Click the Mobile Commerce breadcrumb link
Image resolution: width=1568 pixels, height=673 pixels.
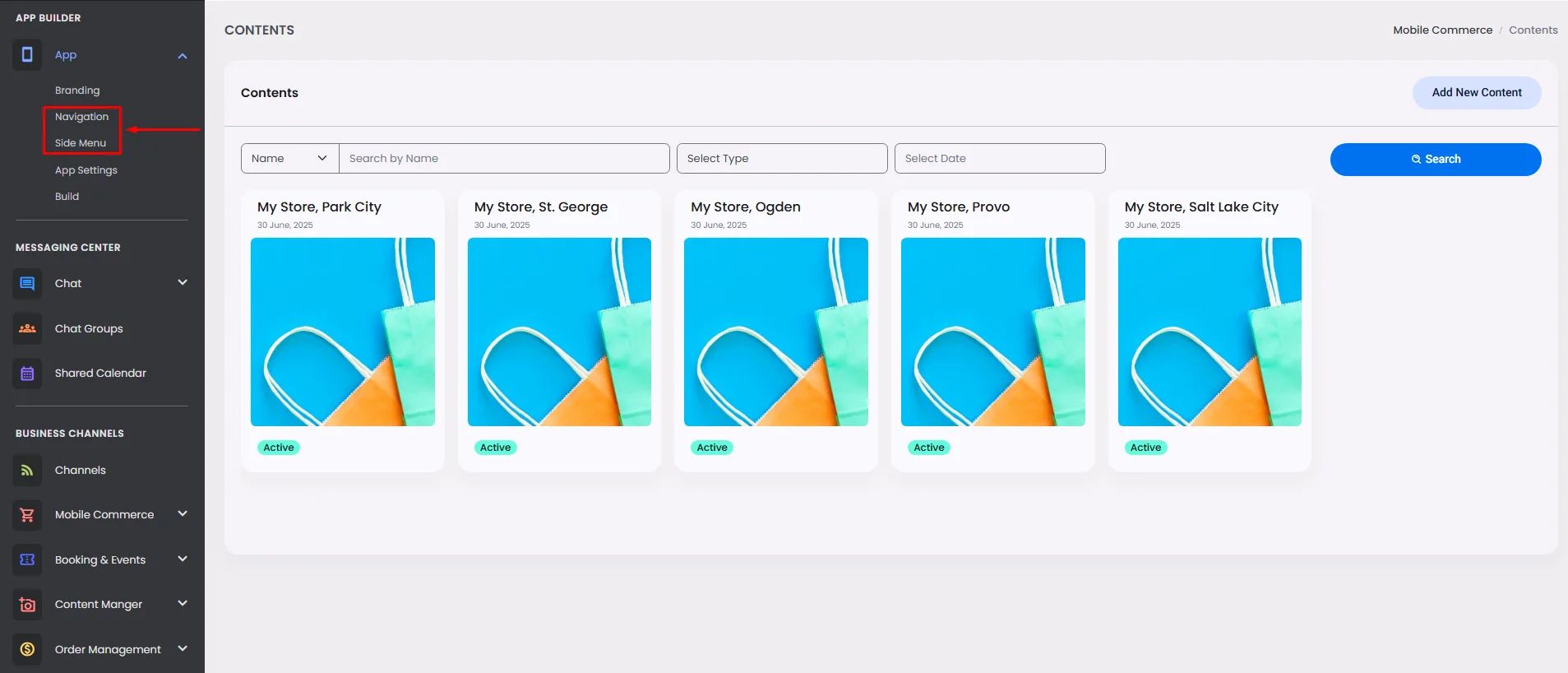coord(1442,30)
